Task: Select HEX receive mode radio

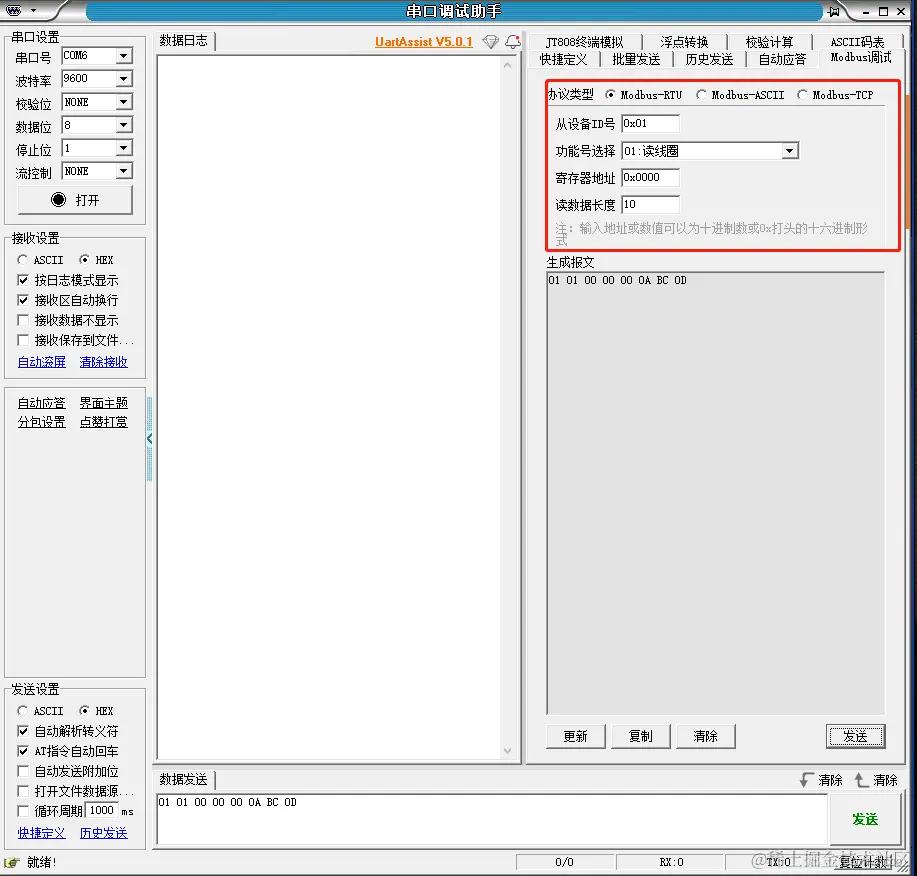Action: pyautogui.click(x=84, y=260)
